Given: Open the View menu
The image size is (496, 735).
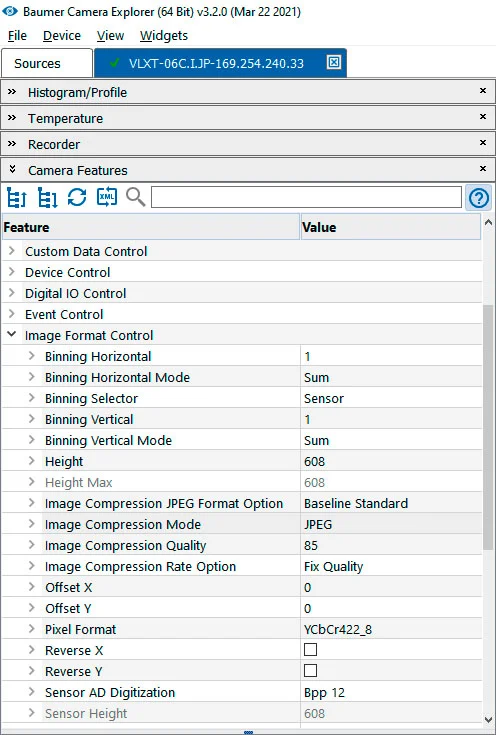Looking at the screenshot, I should pyautogui.click(x=110, y=36).
